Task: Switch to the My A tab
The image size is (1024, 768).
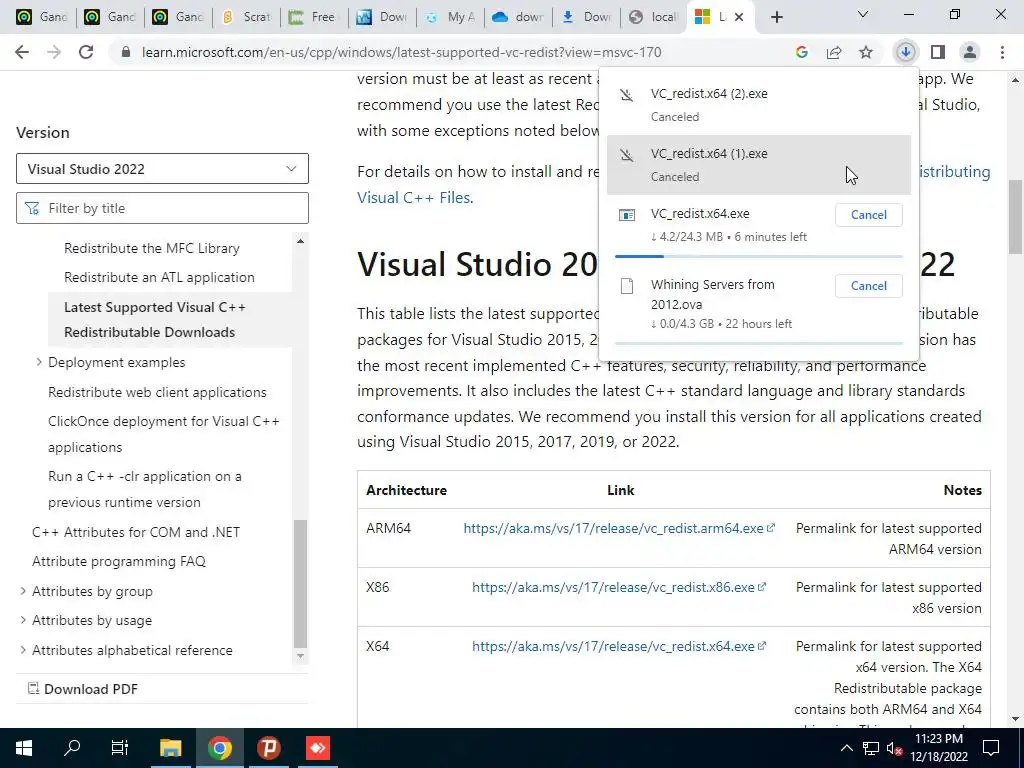Action: (x=450, y=17)
